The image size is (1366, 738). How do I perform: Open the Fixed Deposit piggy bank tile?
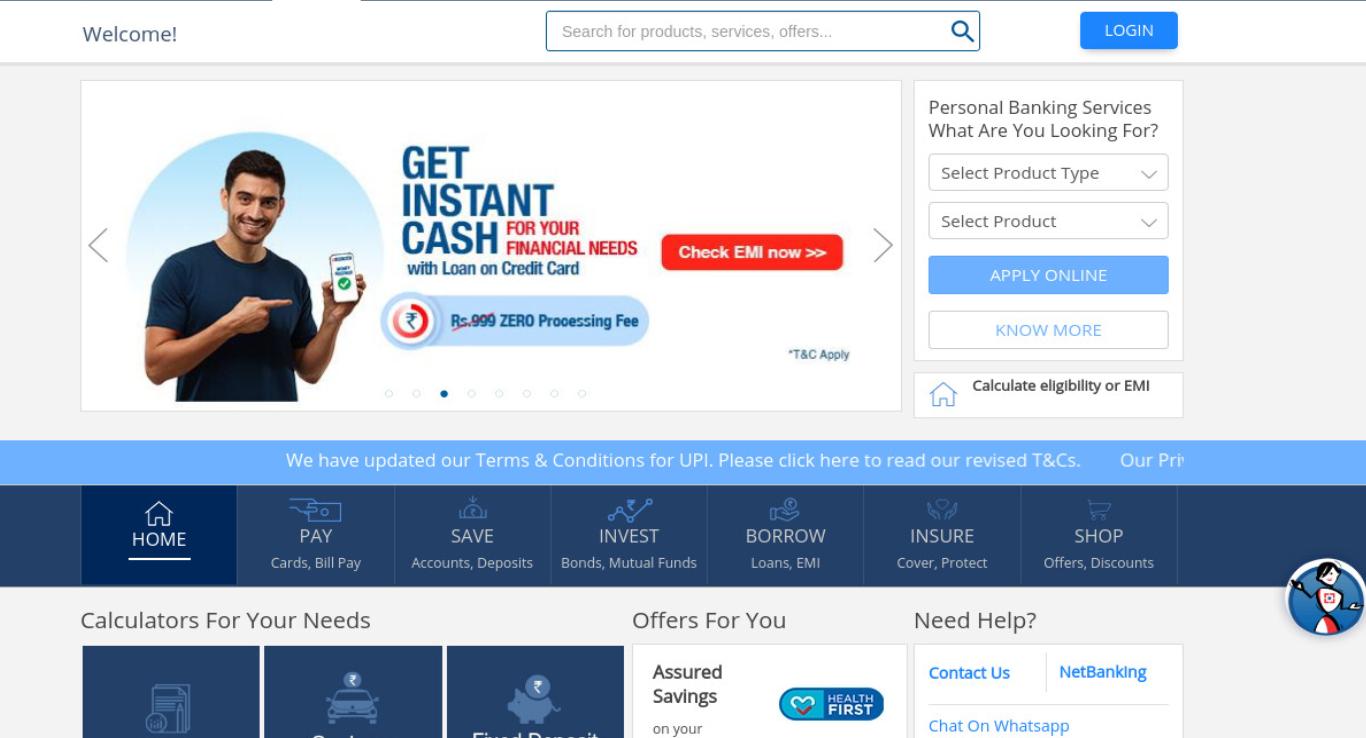[x=535, y=692]
